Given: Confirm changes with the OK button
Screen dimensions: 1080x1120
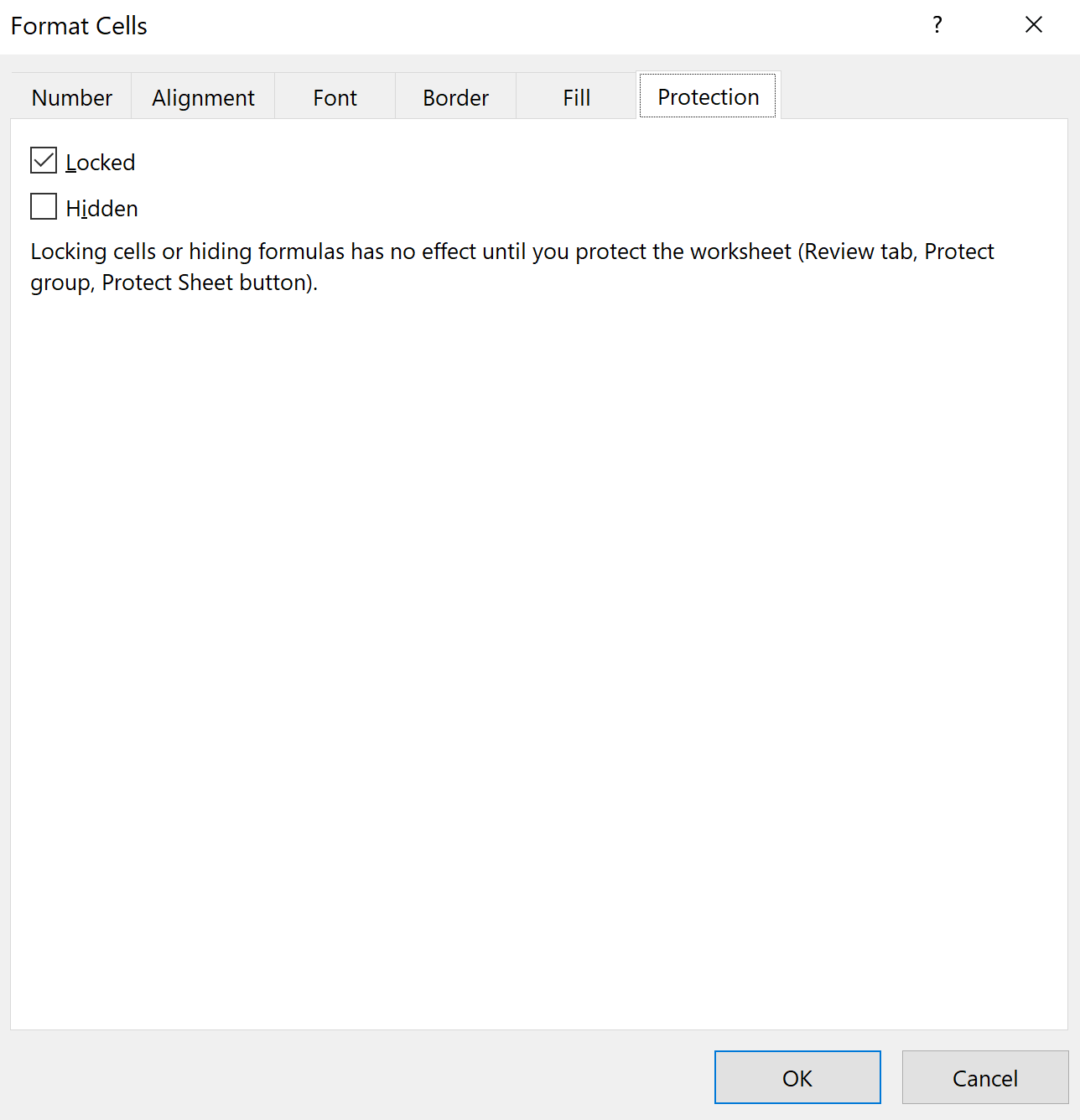Looking at the screenshot, I should click(x=797, y=1078).
